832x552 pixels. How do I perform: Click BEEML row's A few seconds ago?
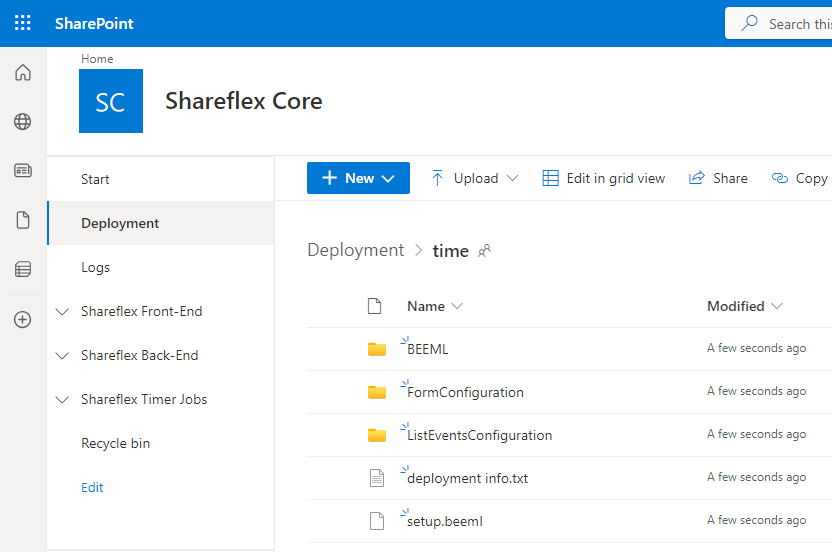click(757, 348)
